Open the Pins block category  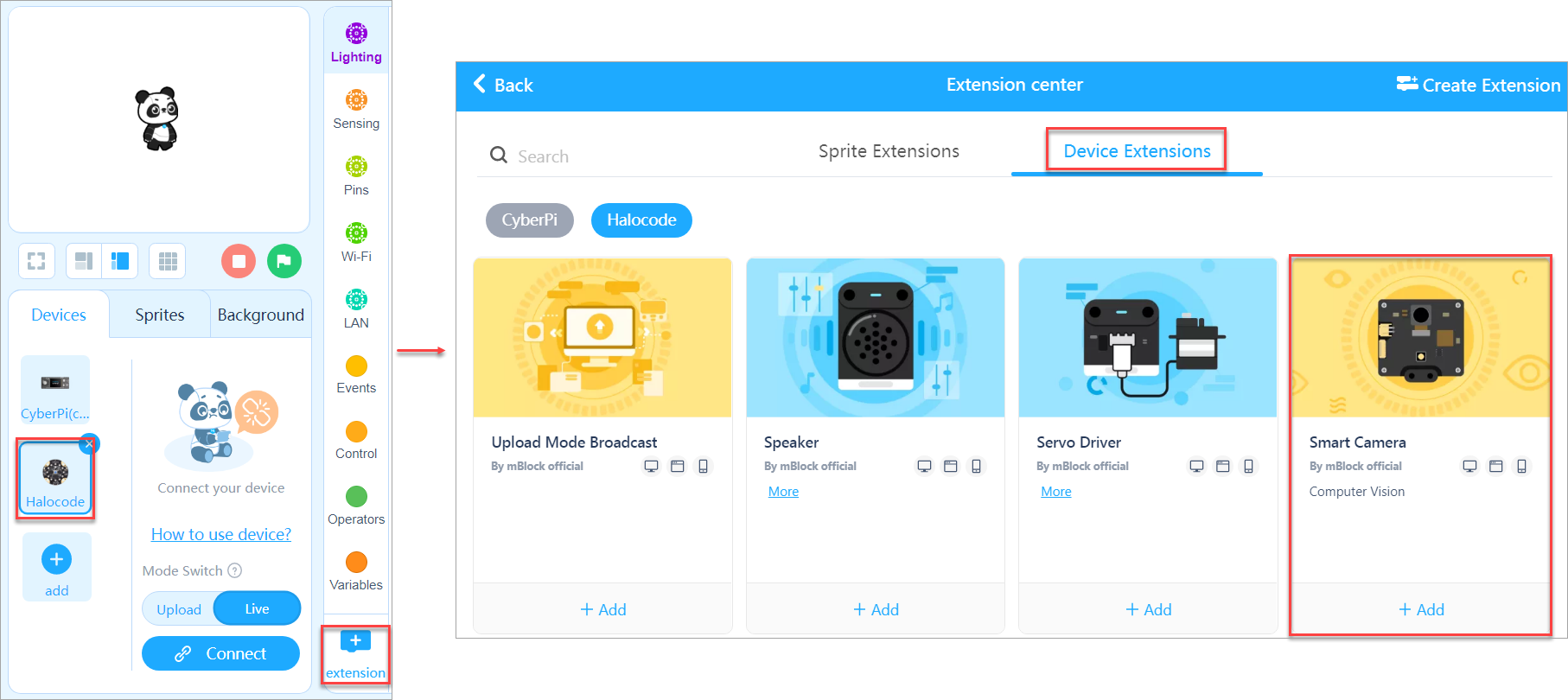click(x=356, y=176)
